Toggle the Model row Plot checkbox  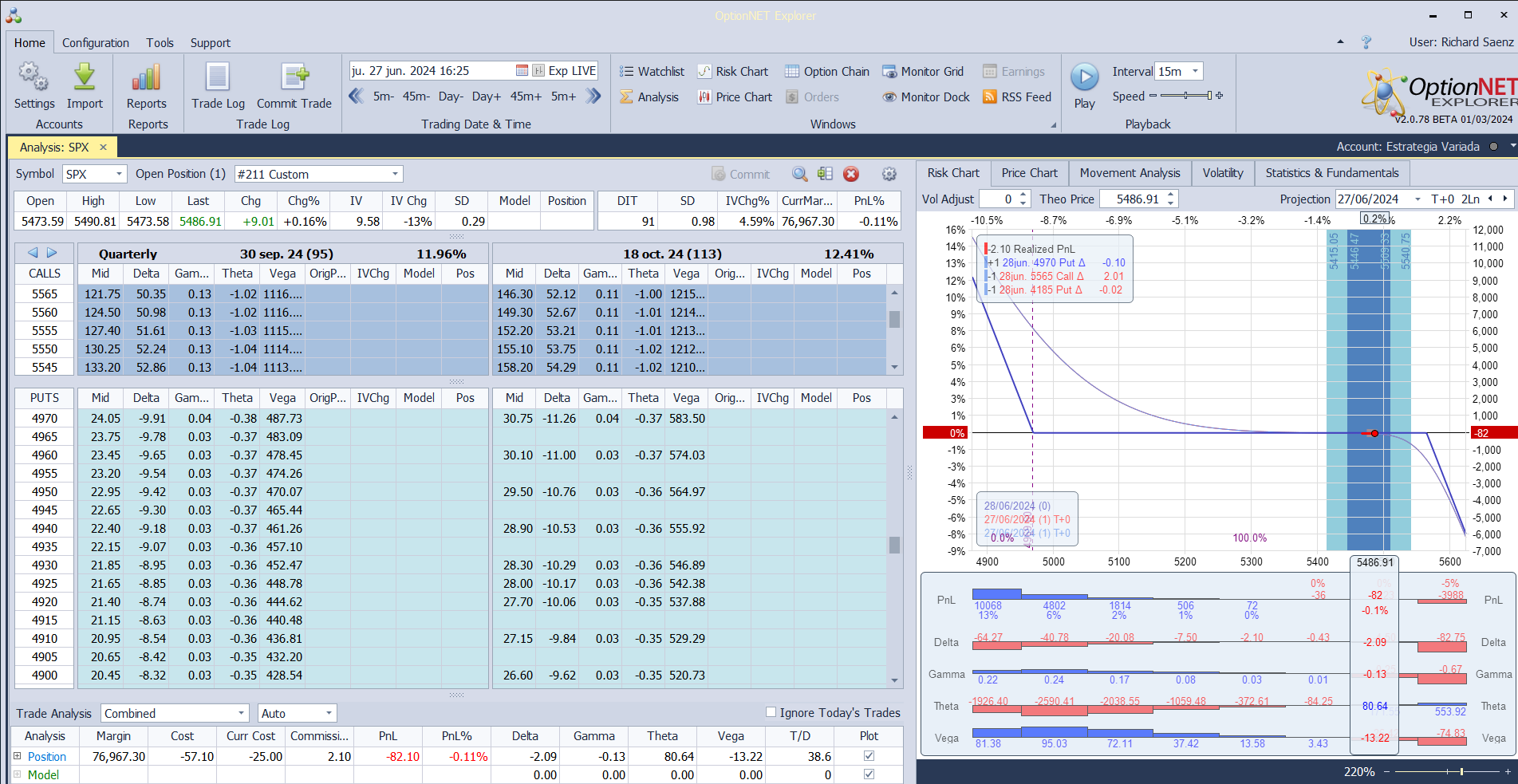tap(869, 774)
